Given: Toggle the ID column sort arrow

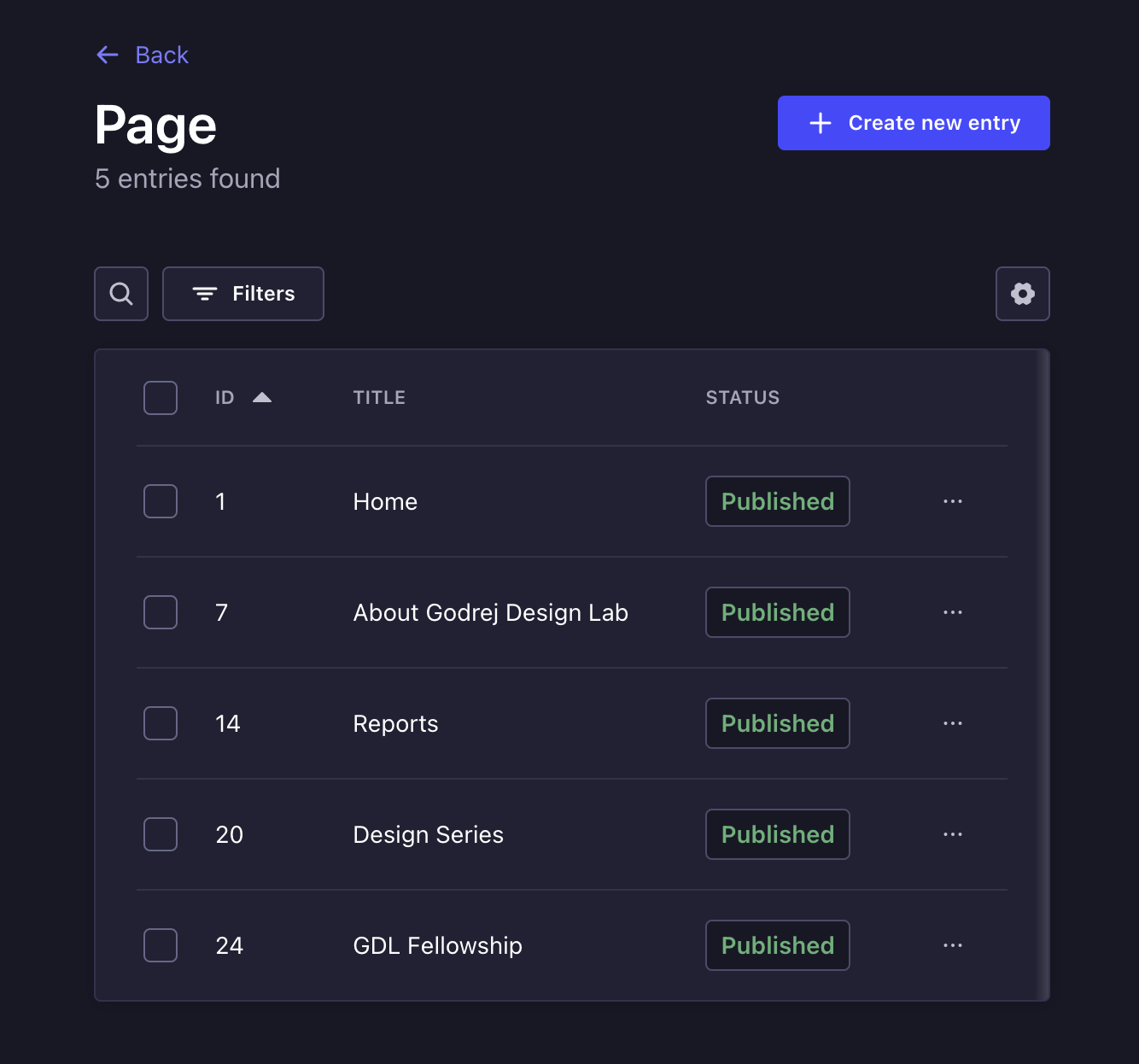Looking at the screenshot, I should click(x=263, y=396).
